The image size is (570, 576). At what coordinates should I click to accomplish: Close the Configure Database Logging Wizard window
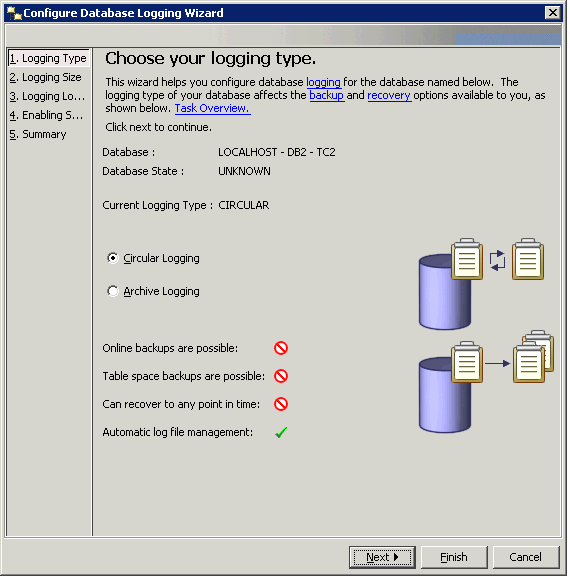[x=552, y=13]
